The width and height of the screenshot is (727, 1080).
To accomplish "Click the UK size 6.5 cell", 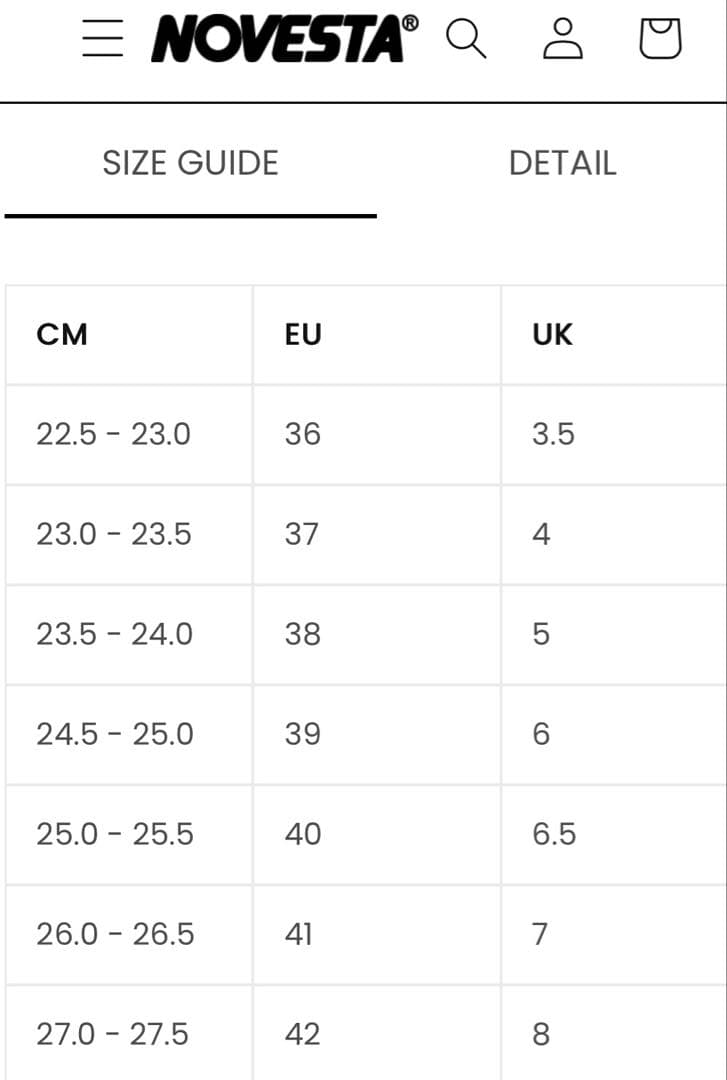I will tap(554, 834).
